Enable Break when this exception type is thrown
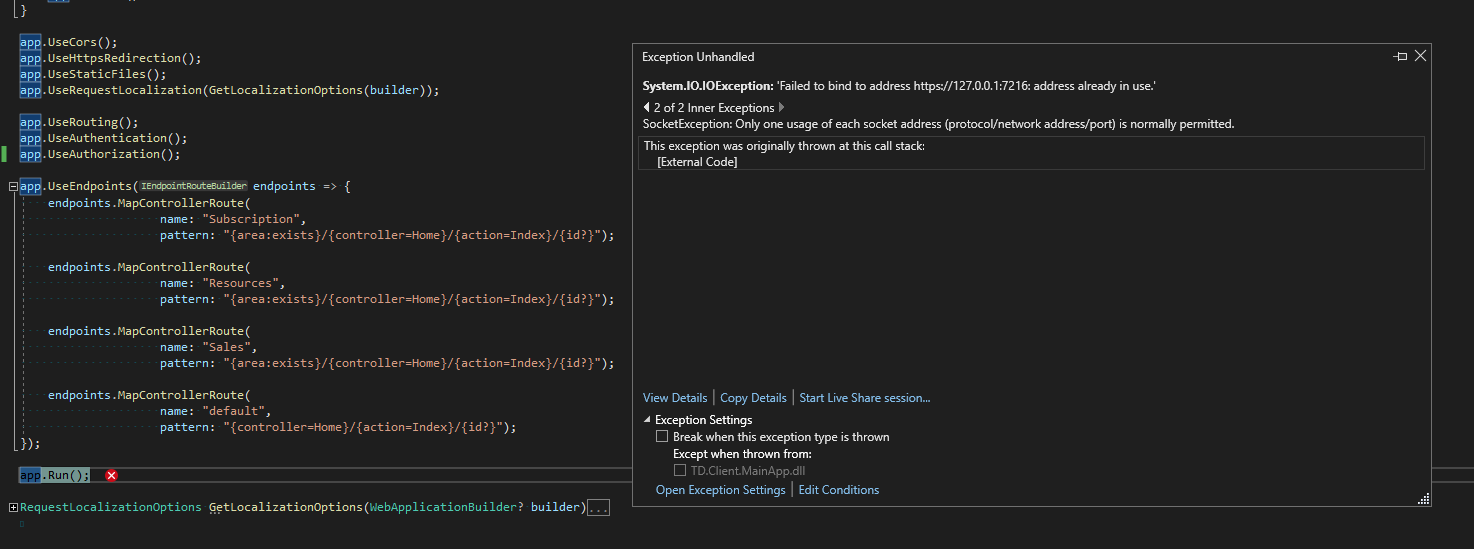 662,437
